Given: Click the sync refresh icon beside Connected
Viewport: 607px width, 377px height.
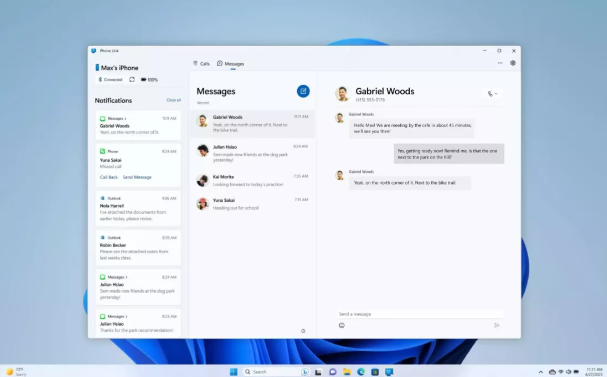Looking at the screenshot, I should 132,79.
